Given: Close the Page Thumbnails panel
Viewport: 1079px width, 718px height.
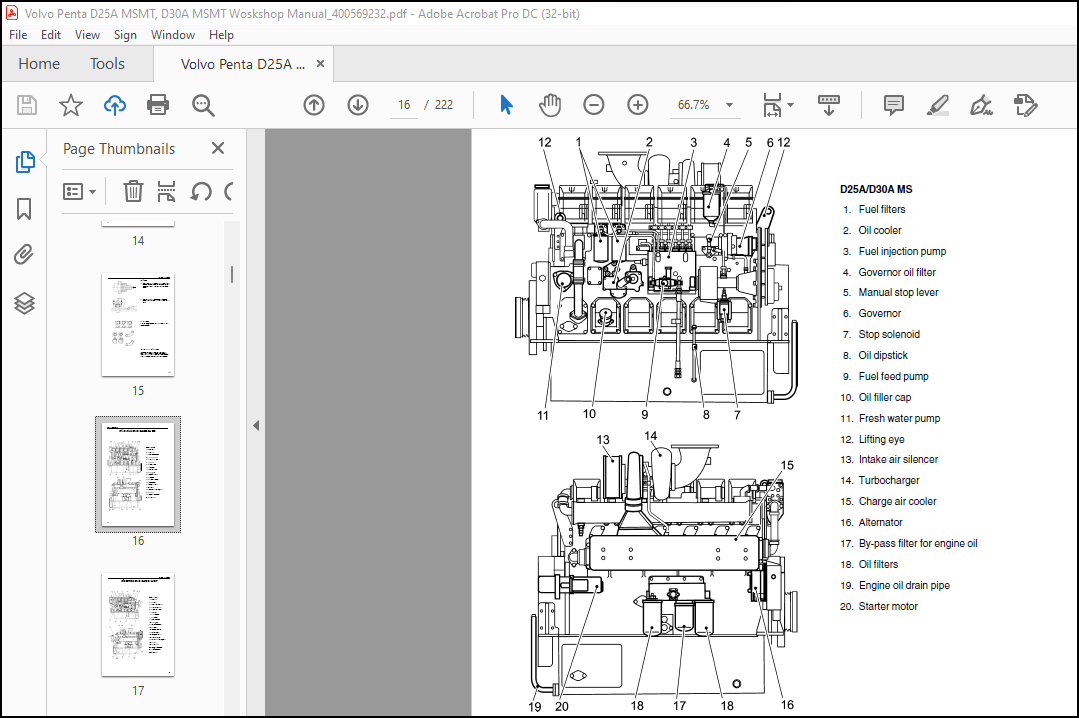Looking at the screenshot, I should 218,148.
